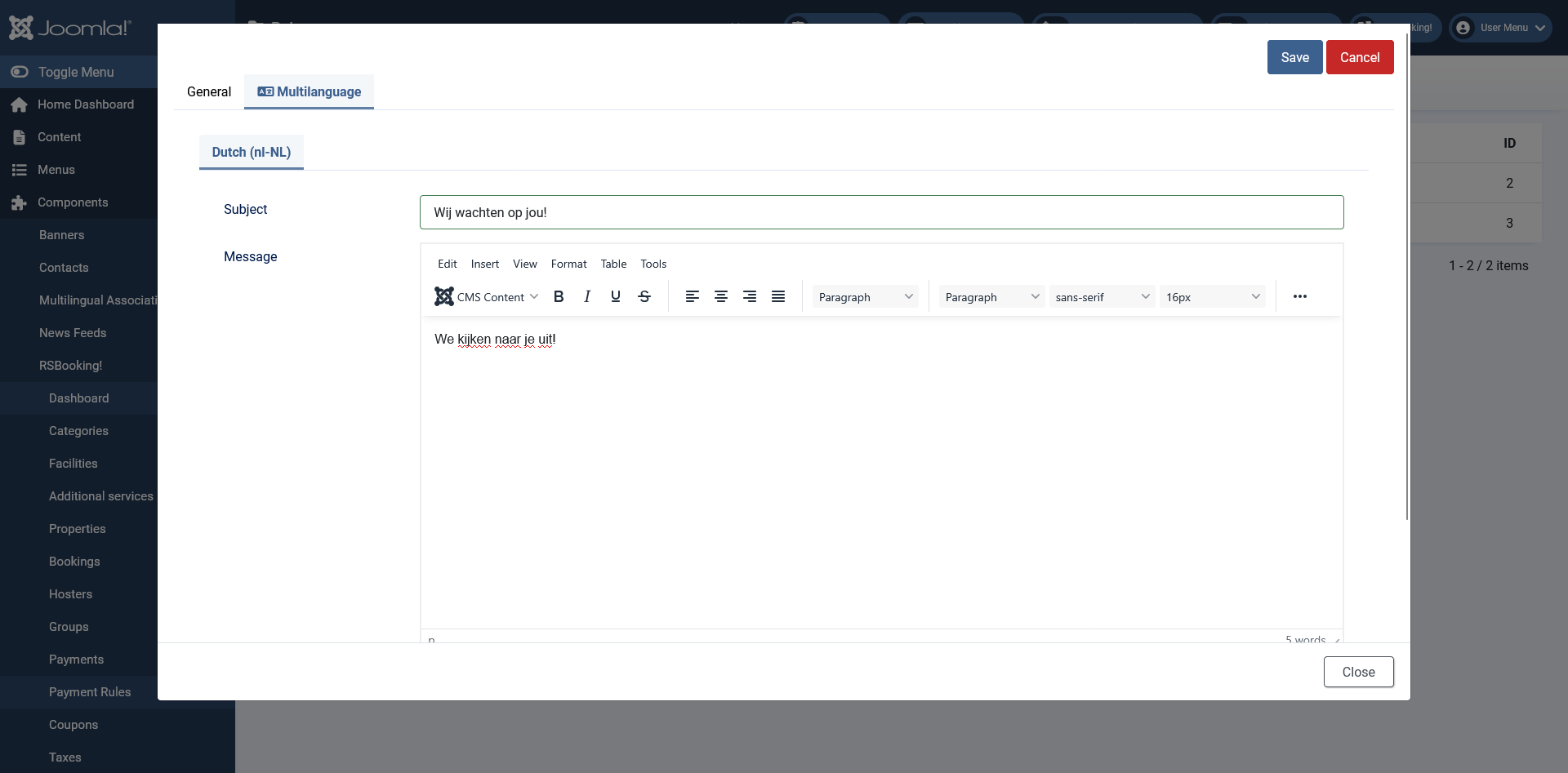Save the message settings
The width and height of the screenshot is (1568, 773).
point(1294,57)
